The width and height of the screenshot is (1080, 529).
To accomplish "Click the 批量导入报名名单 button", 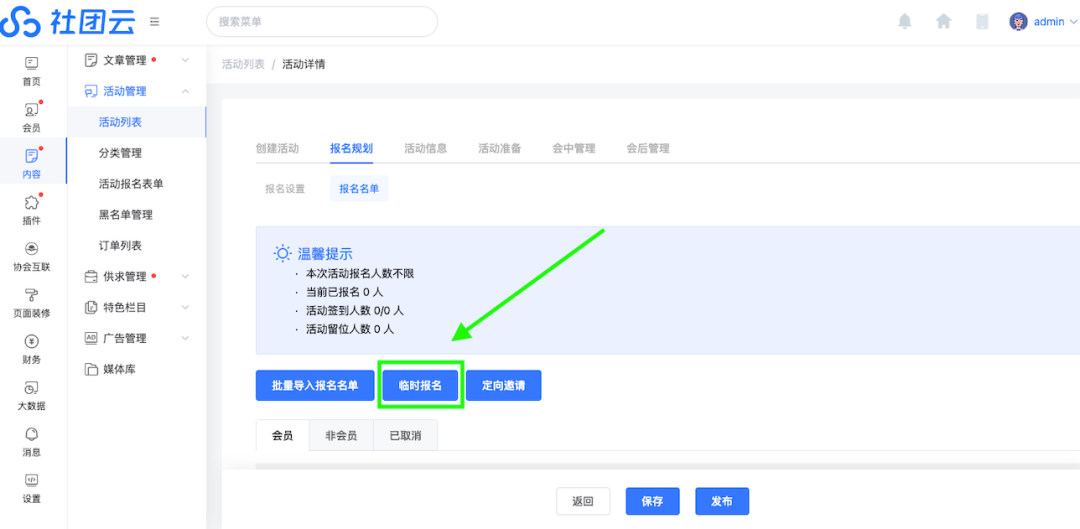I will coord(315,386).
